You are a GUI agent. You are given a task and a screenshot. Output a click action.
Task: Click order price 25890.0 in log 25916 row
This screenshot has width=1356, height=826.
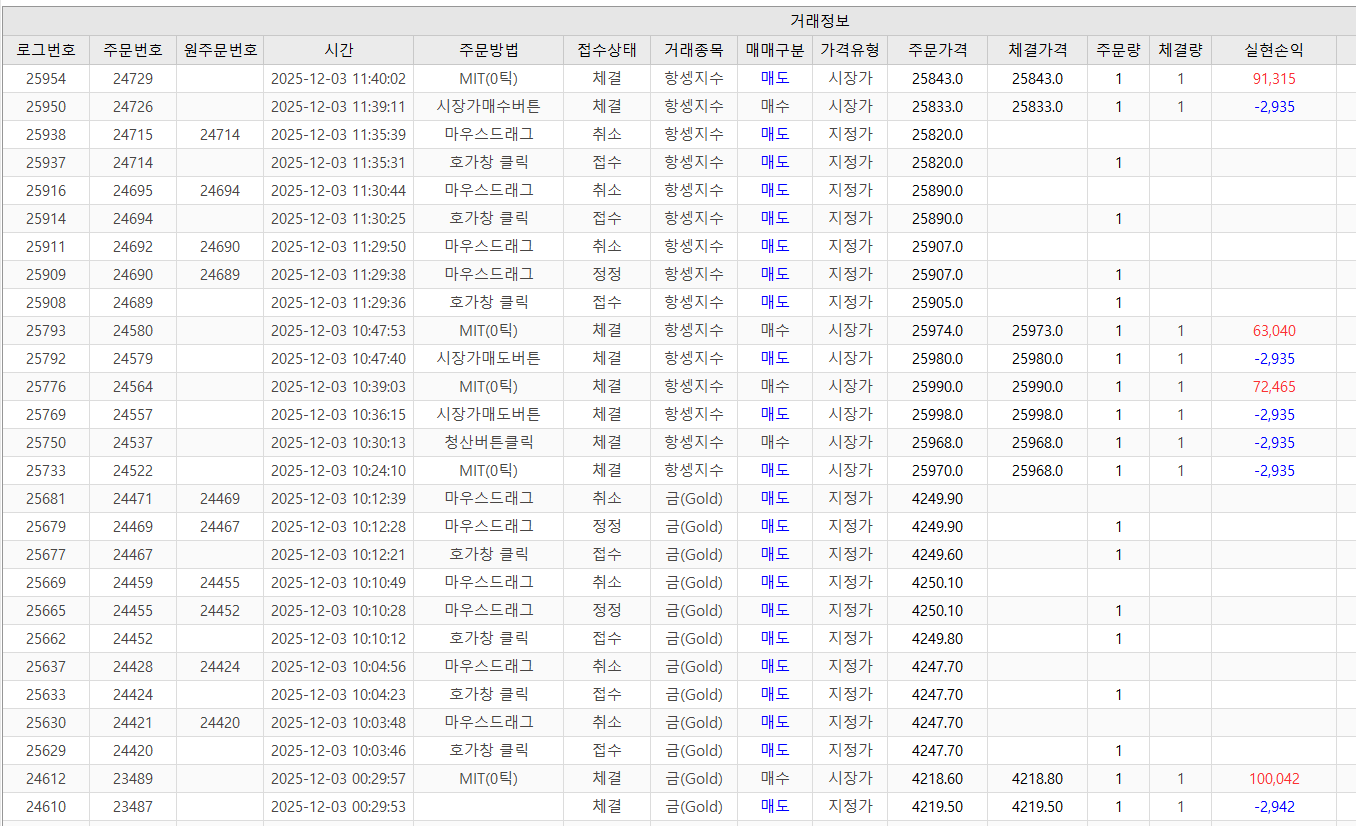coord(937,190)
